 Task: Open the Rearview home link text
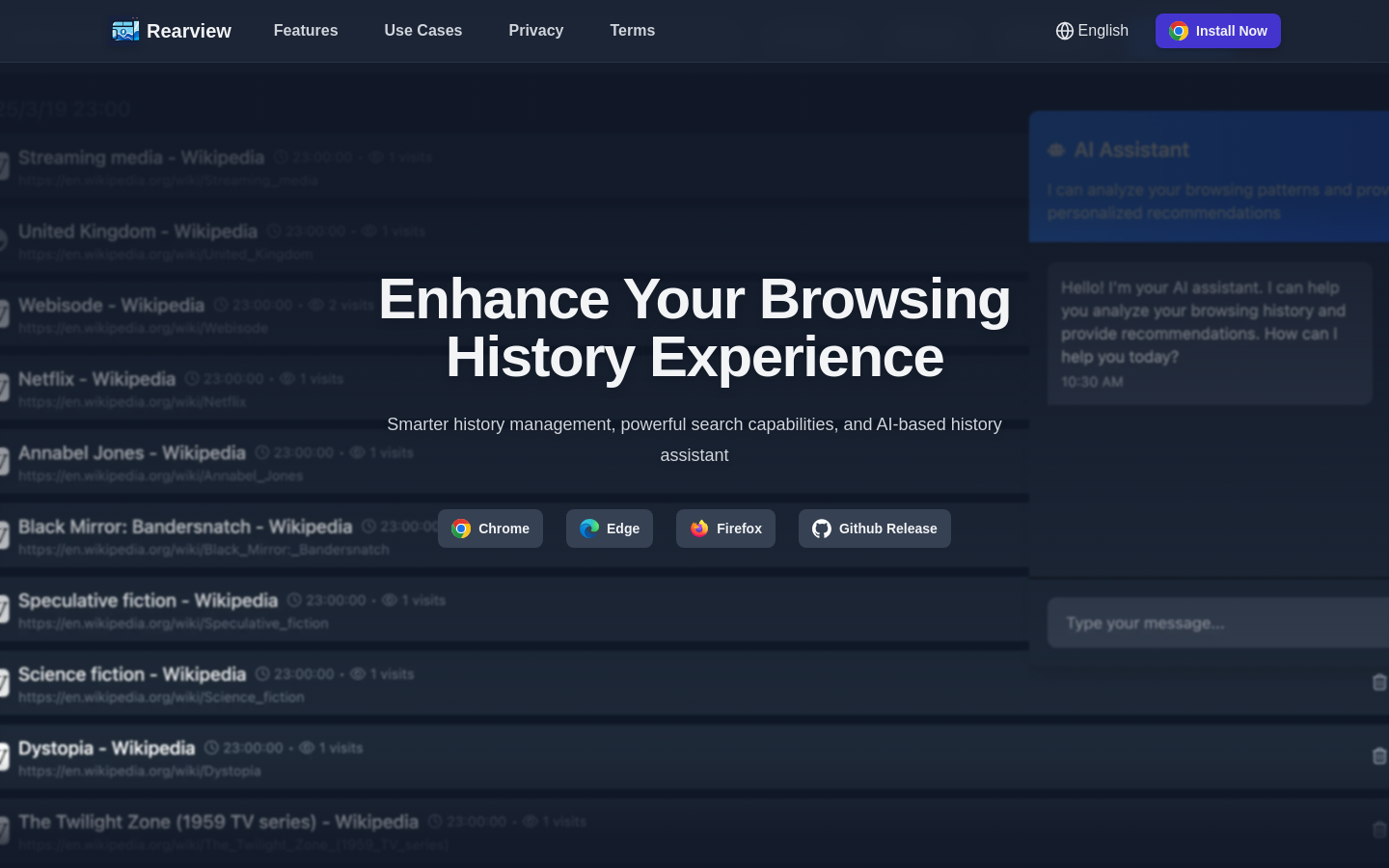[x=189, y=31]
